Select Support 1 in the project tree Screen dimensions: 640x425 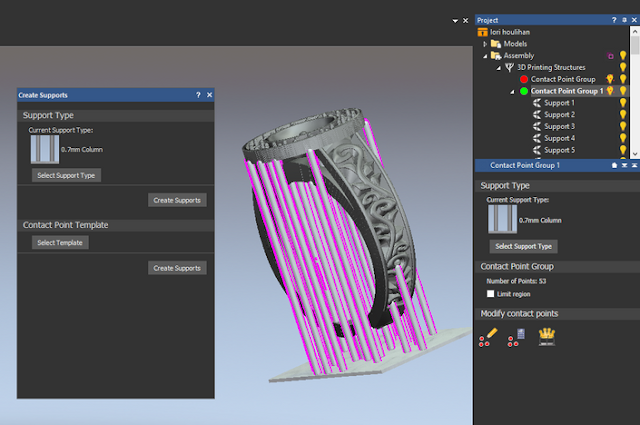(x=559, y=103)
